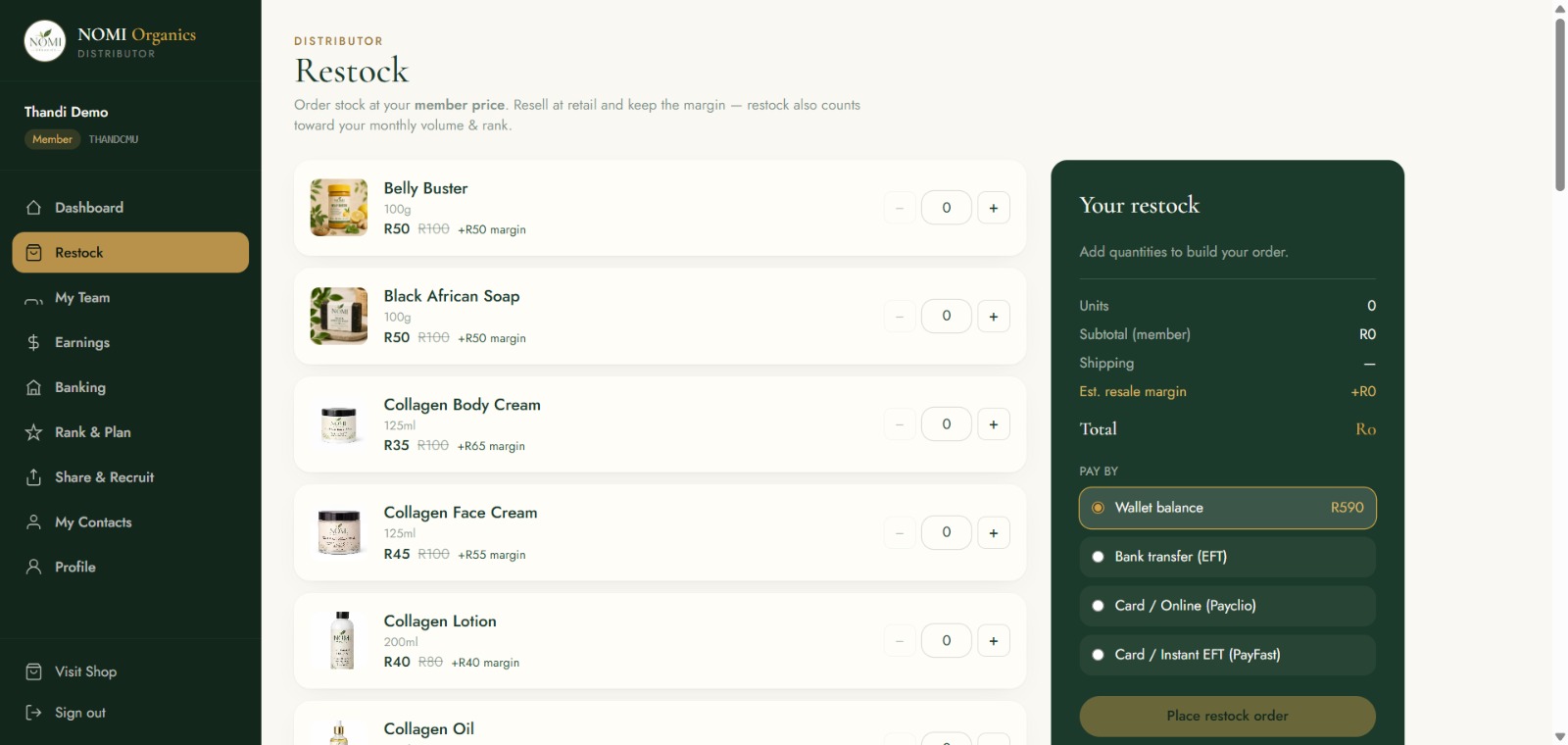Image resolution: width=1568 pixels, height=745 pixels.
Task: Click the Collagen Lotion R40 member price
Action: [397, 662]
